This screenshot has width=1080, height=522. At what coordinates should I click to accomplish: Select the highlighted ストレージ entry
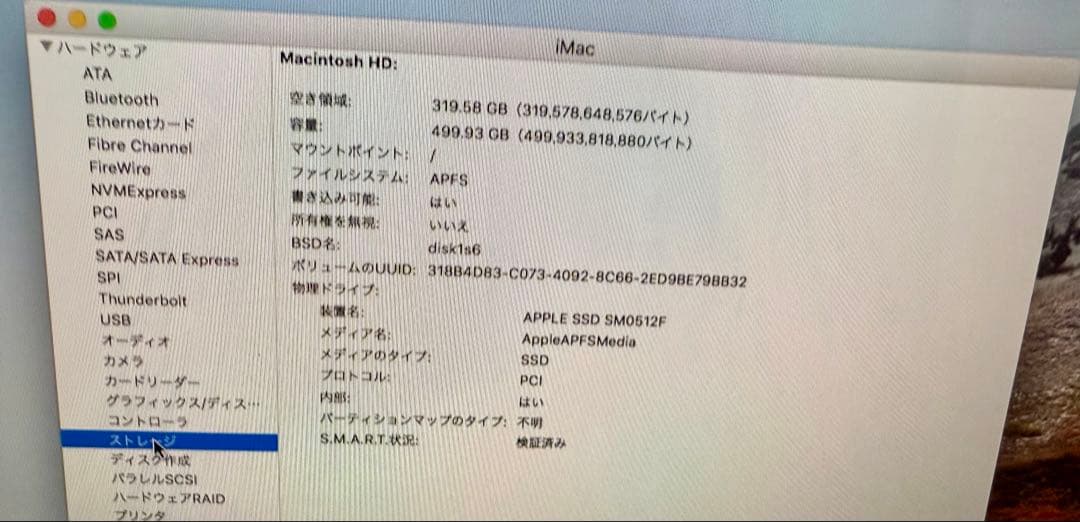(169, 441)
